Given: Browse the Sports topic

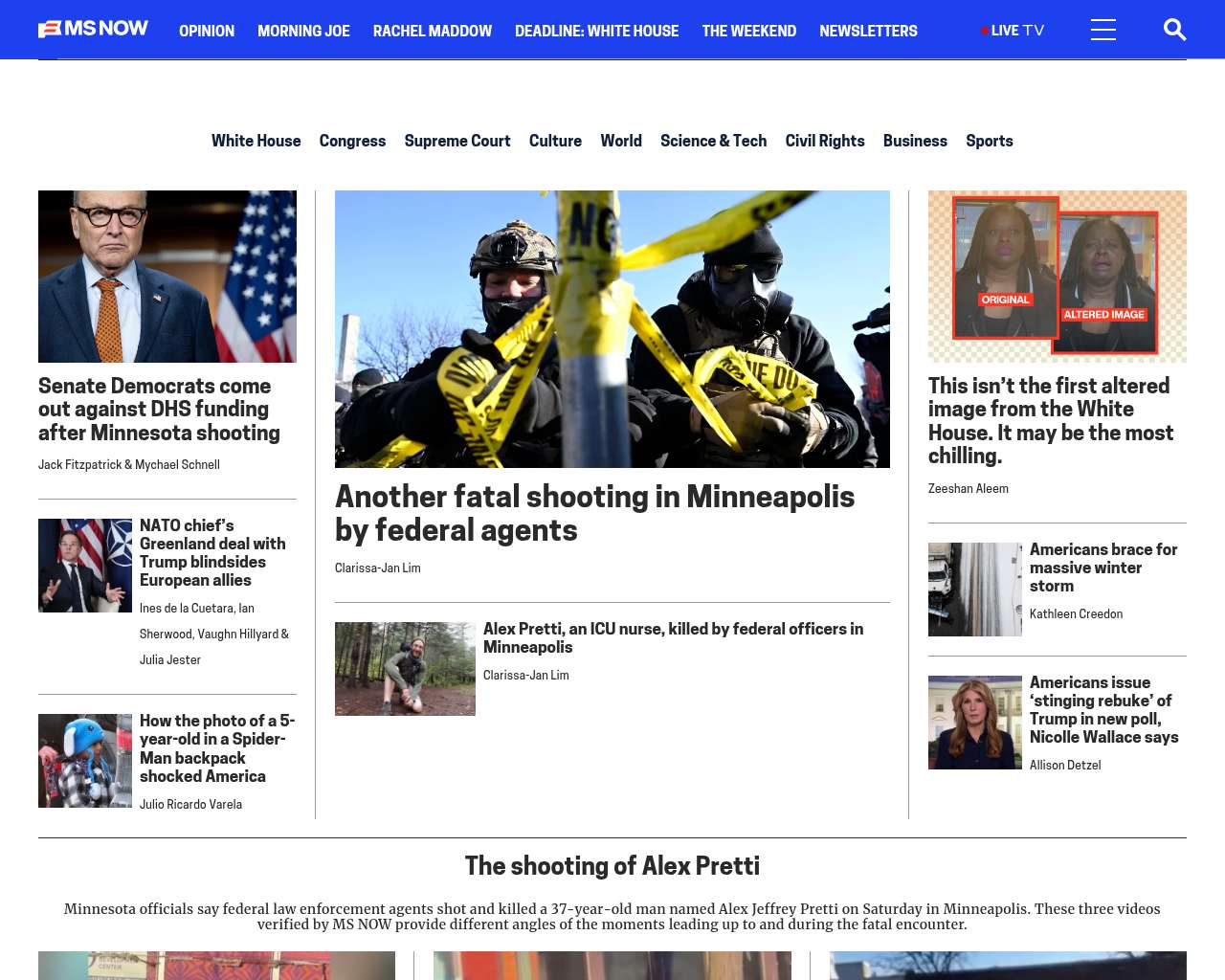Looking at the screenshot, I should point(989,141).
